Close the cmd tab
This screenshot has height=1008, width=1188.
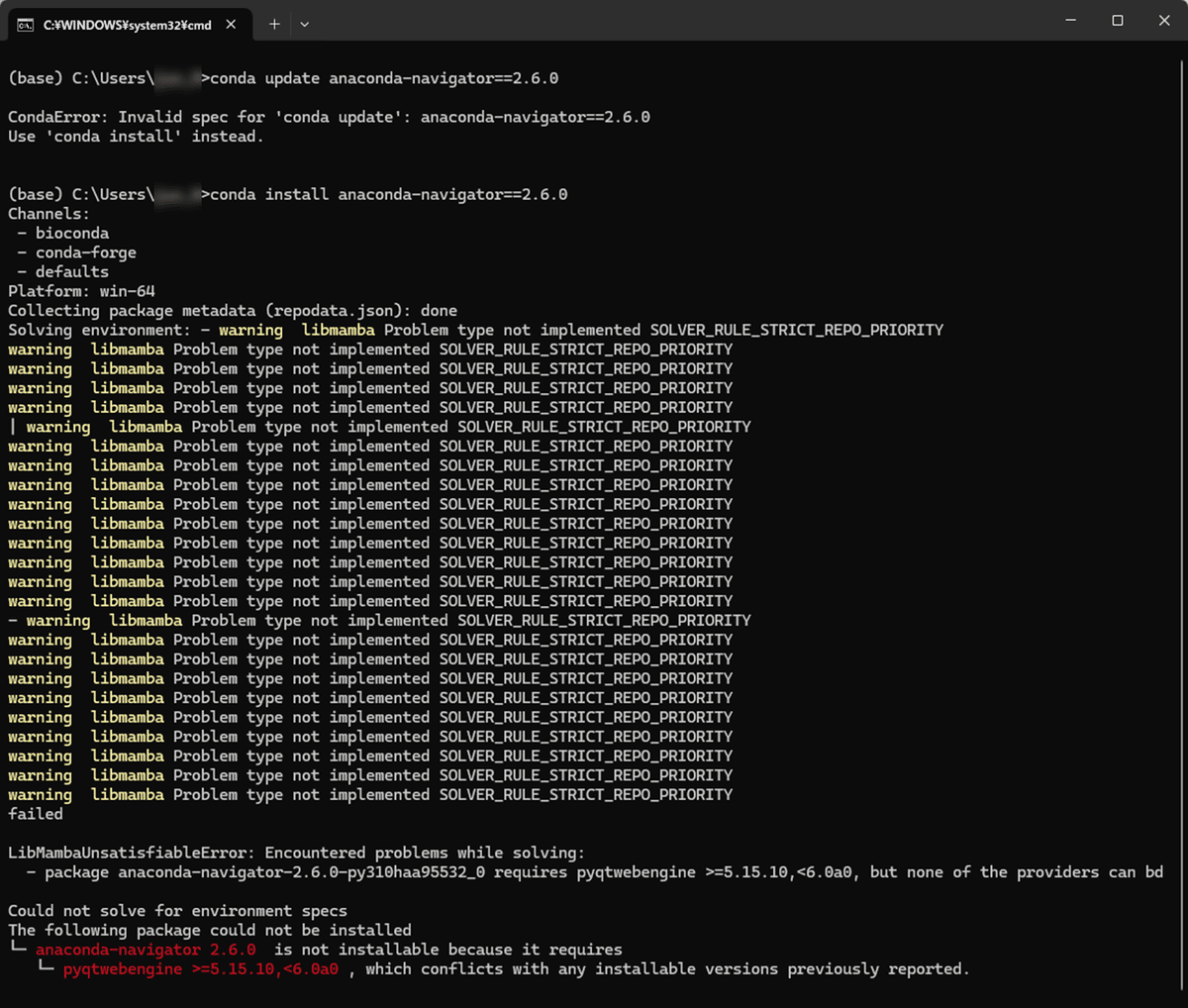coord(231,24)
